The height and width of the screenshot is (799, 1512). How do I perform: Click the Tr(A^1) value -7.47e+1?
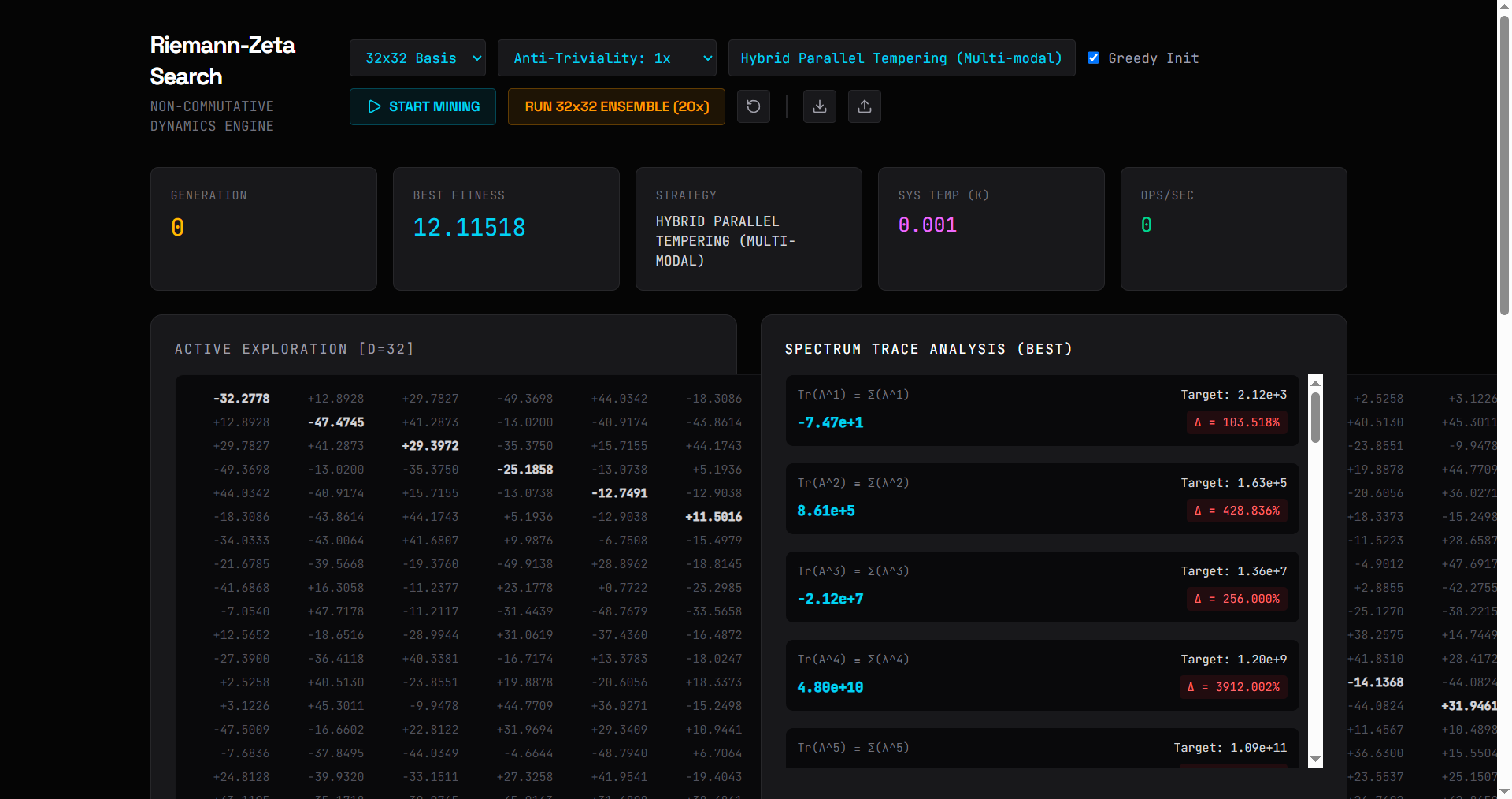pos(830,422)
